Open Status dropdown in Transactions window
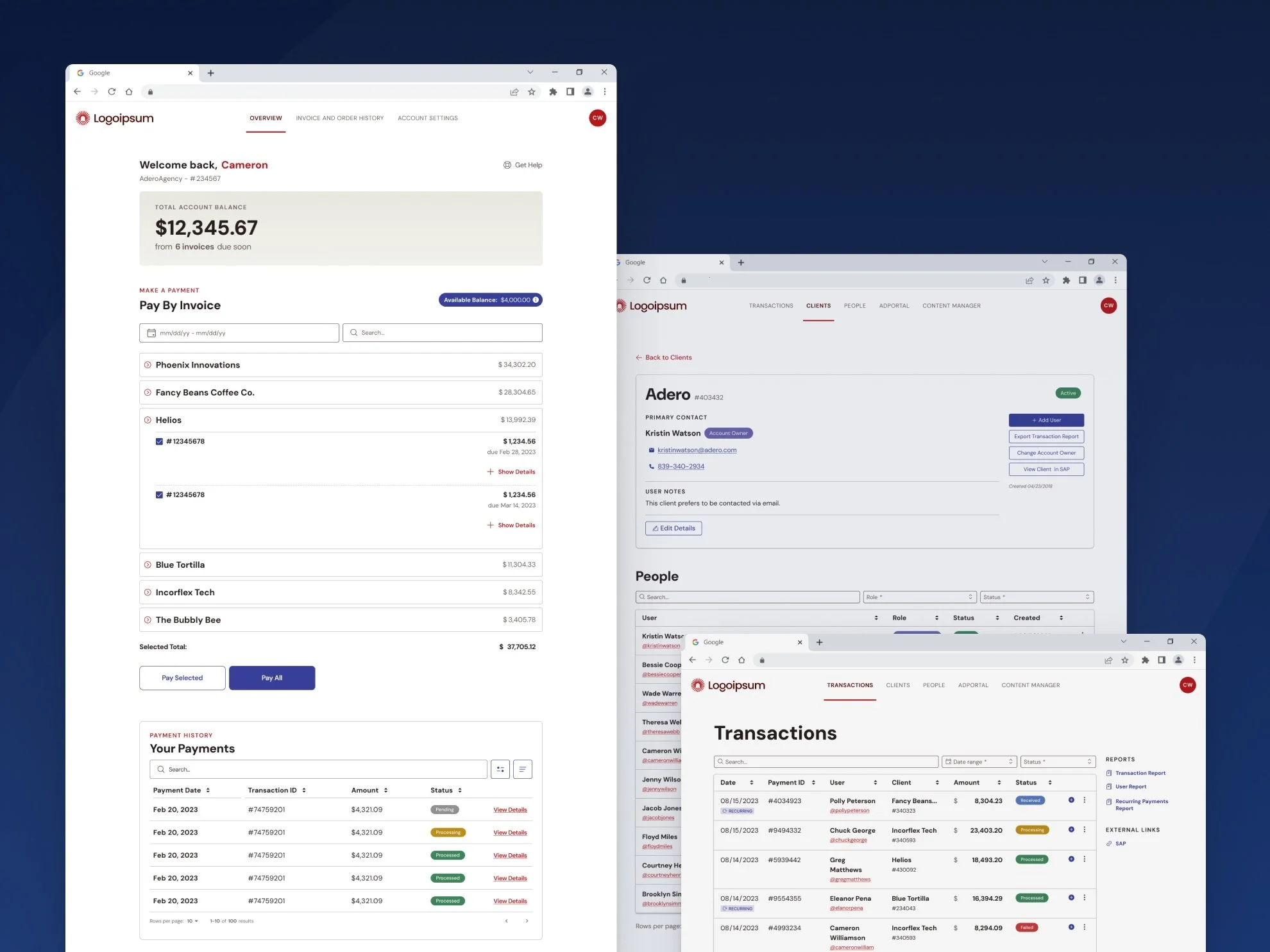Viewport: 1270px width, 952px height. coord(1058,761)
